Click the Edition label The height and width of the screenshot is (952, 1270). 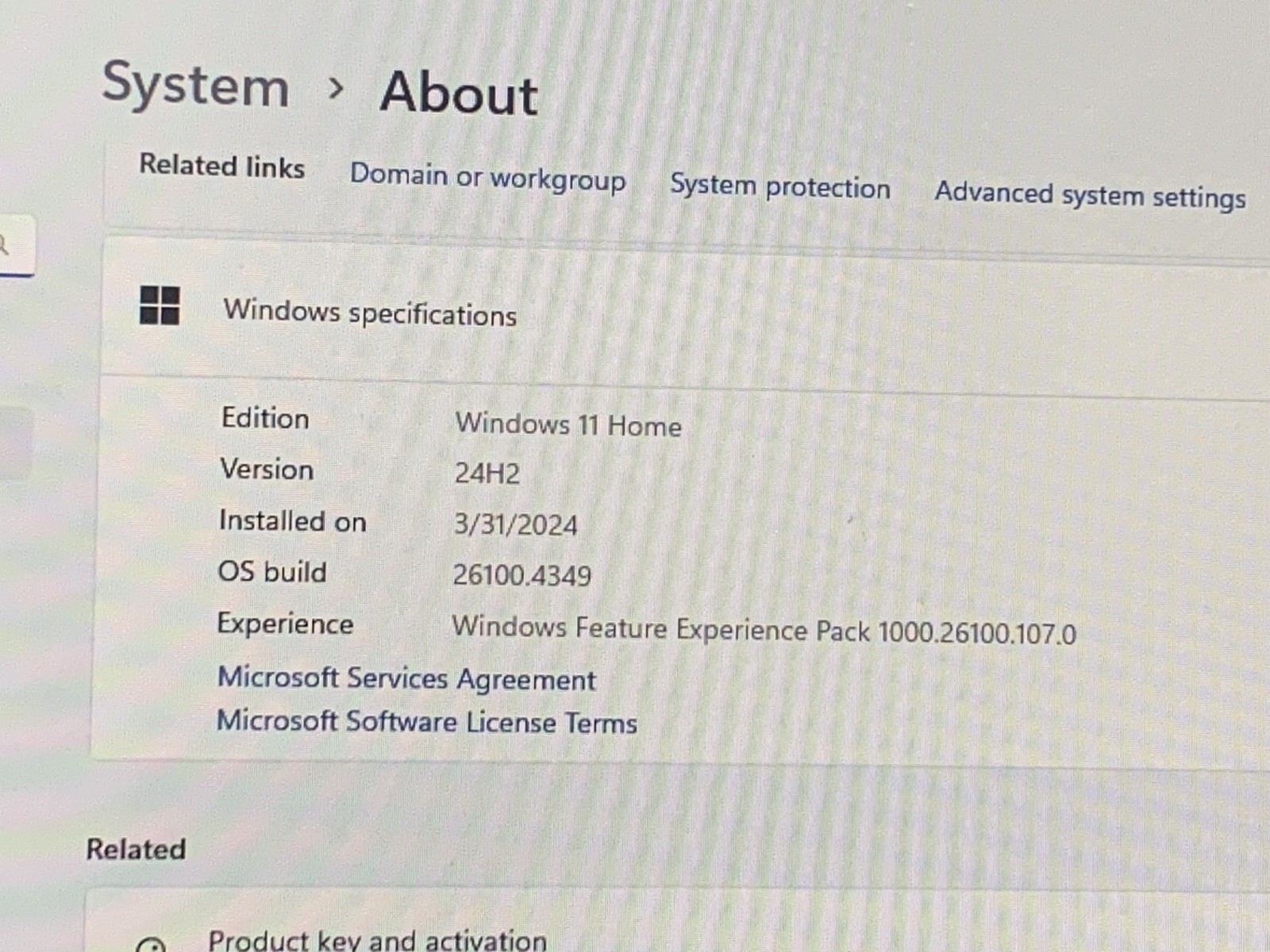pos(265,418)
